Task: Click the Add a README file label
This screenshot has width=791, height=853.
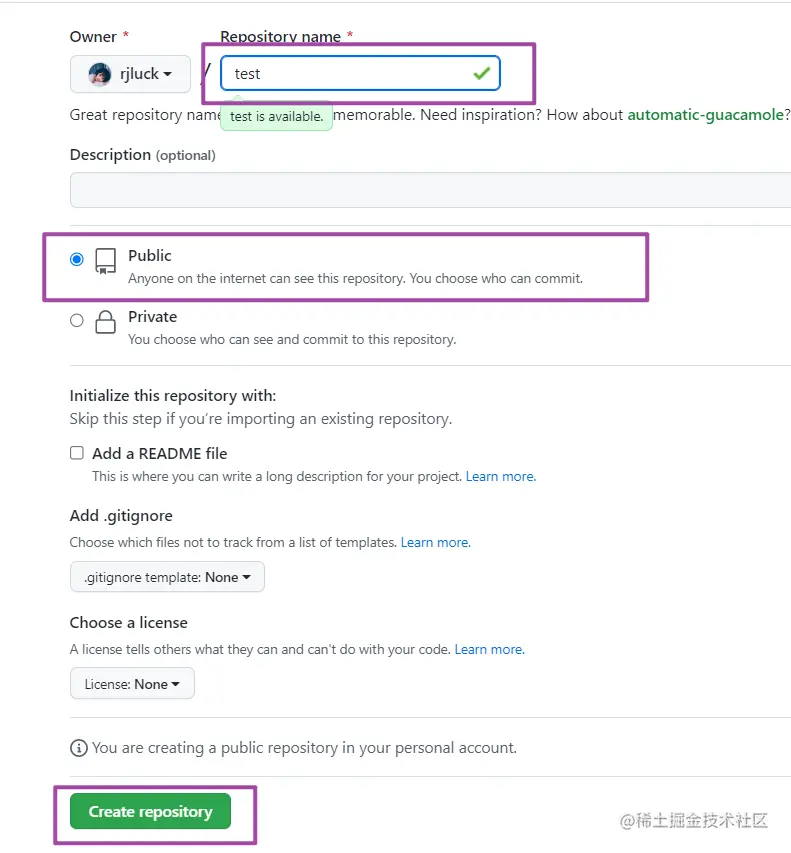Action: [x=160, y=453]
